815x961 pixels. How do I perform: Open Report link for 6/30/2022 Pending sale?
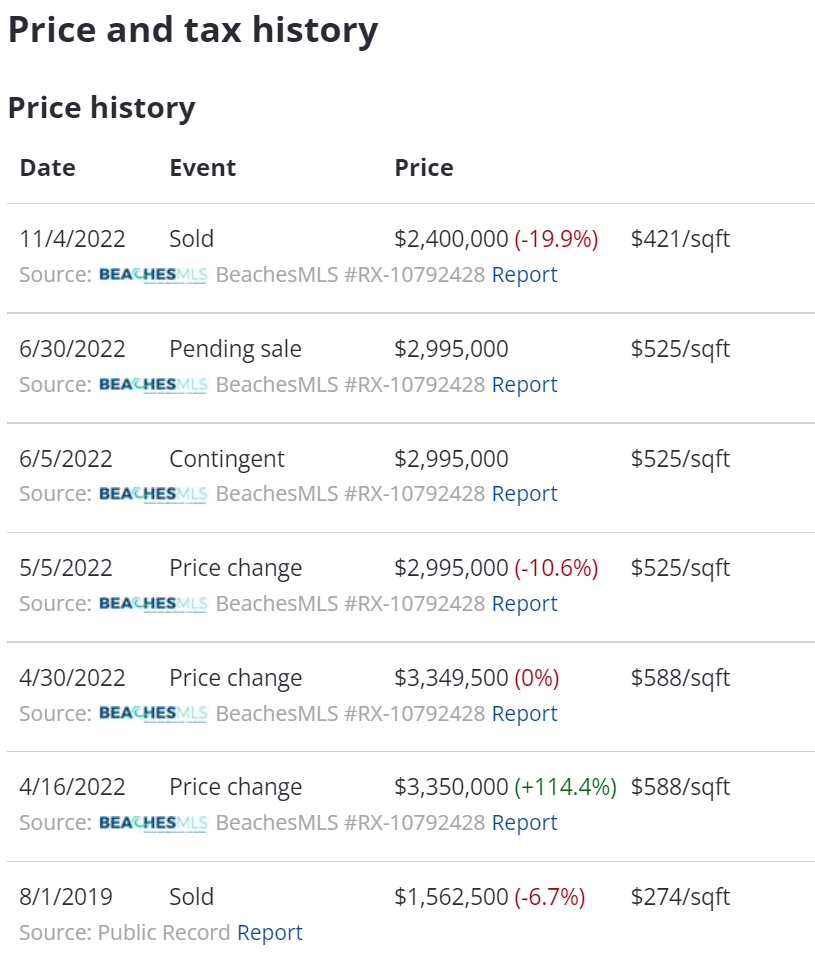(x=525, y=384)
